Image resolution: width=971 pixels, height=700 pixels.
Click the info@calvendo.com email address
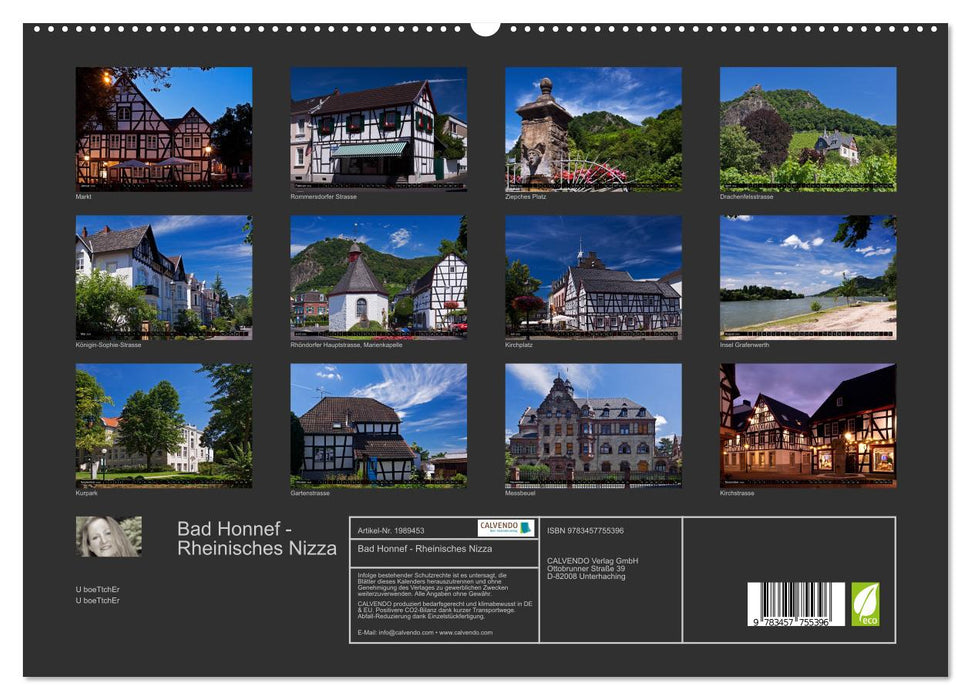(406, 633)
